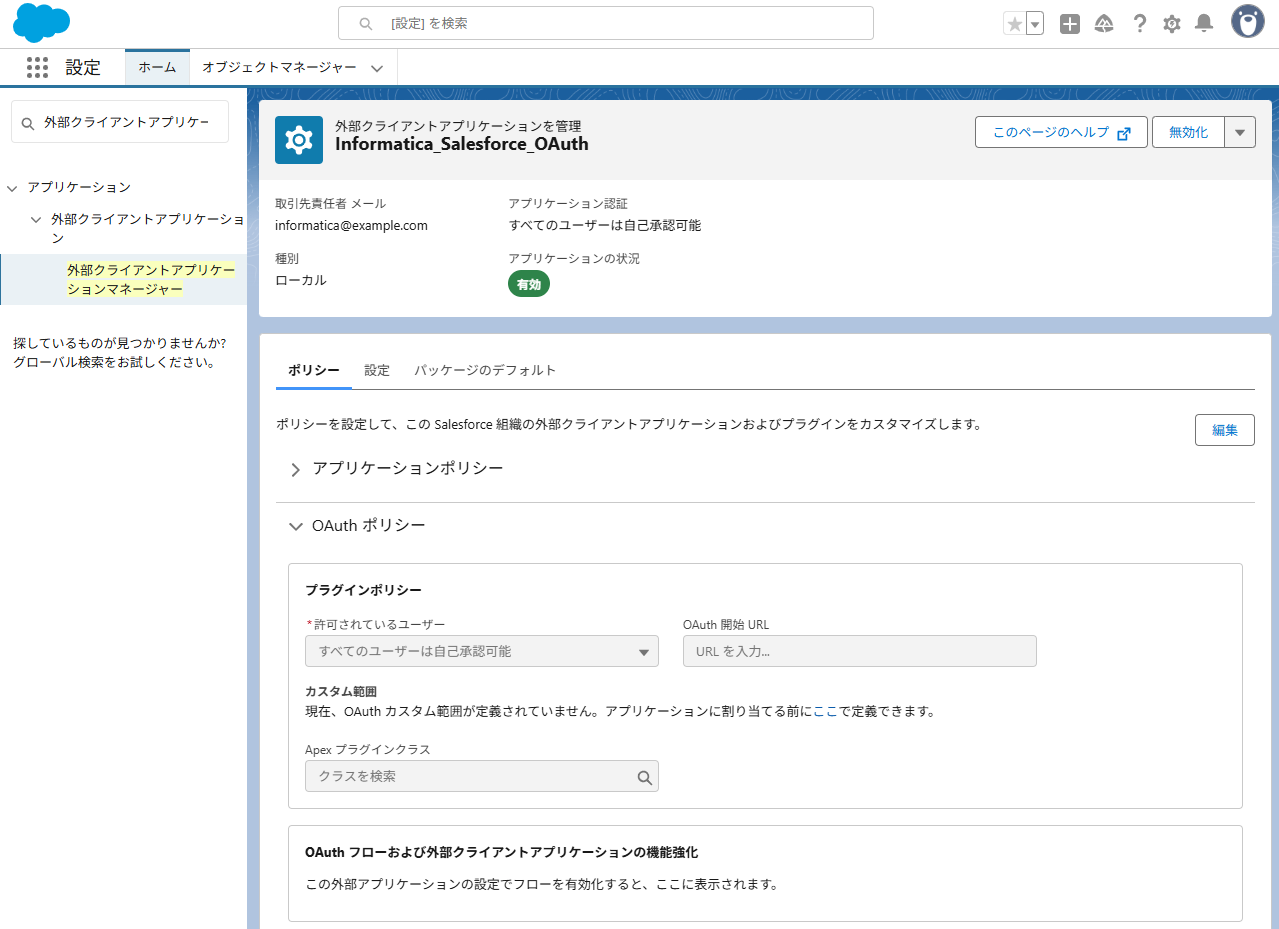The height and width of the screenshot is (929, 1279).
Task: Click the quick find magnifier icon
Action: (28, 123)
